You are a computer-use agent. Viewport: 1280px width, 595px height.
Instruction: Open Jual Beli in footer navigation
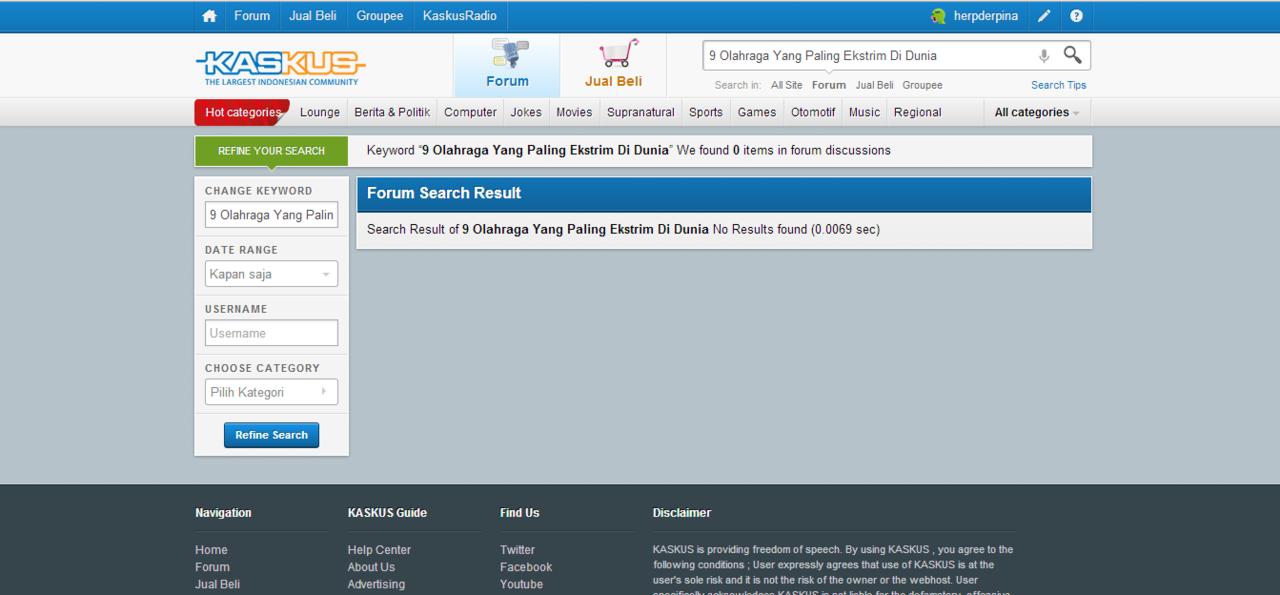(217, 584)
